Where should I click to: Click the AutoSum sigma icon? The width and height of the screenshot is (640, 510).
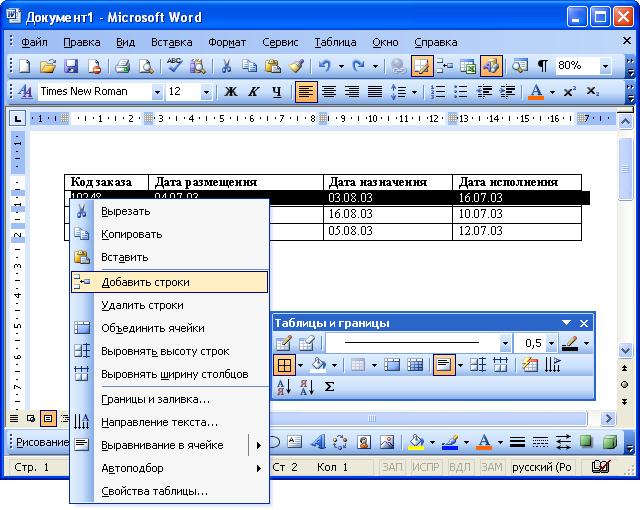(x=329, y=387)
